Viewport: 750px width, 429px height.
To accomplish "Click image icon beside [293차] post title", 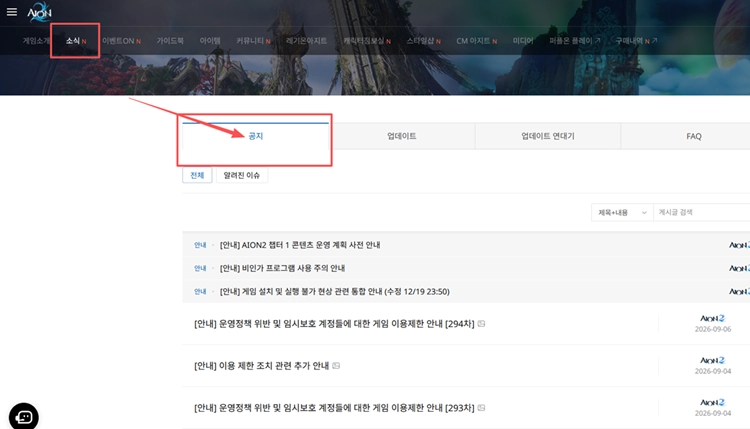I will click(481, 408).
